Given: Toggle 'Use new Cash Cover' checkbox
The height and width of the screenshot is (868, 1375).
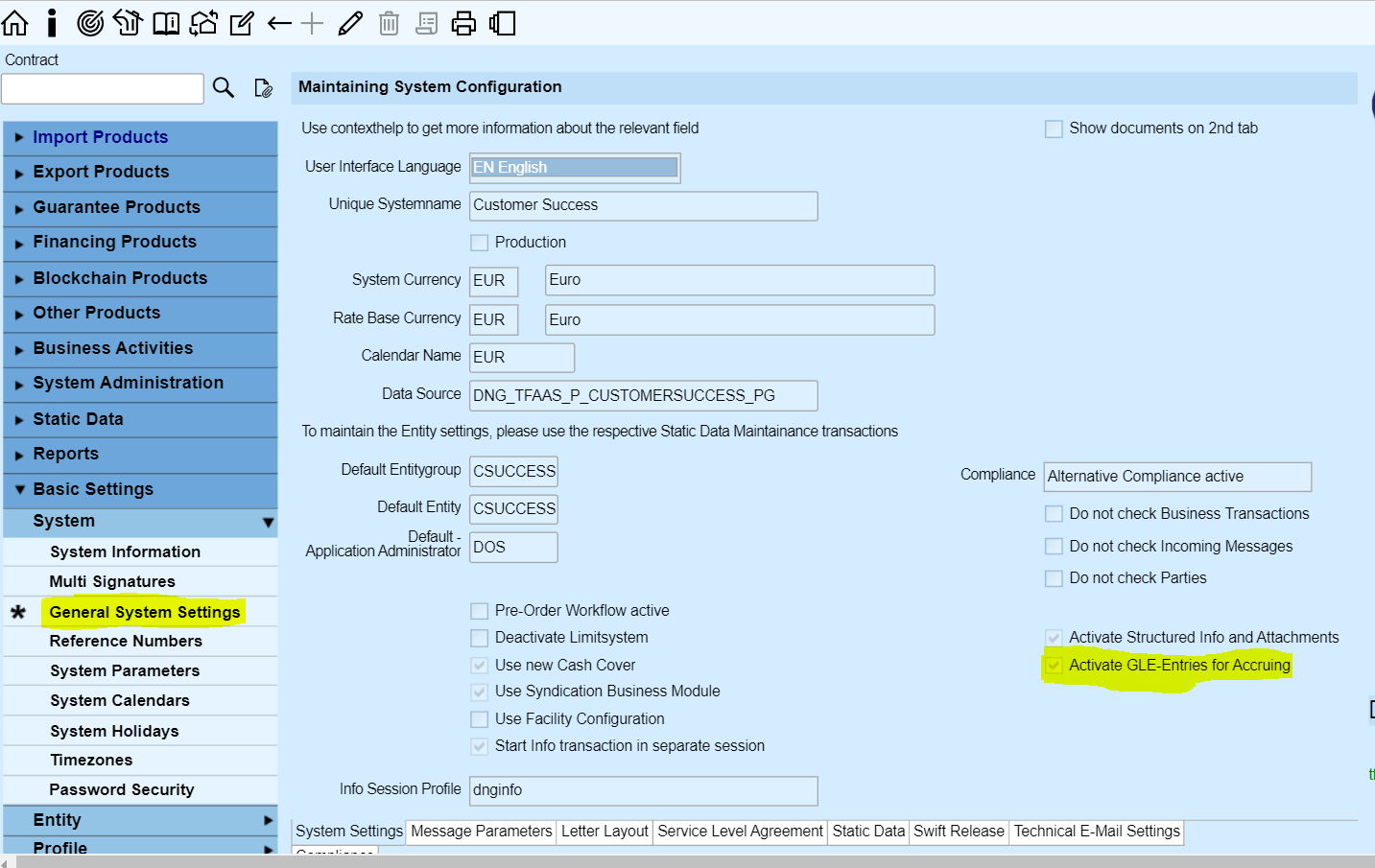Looking at the screenshot, I should [x=480, y=666].
